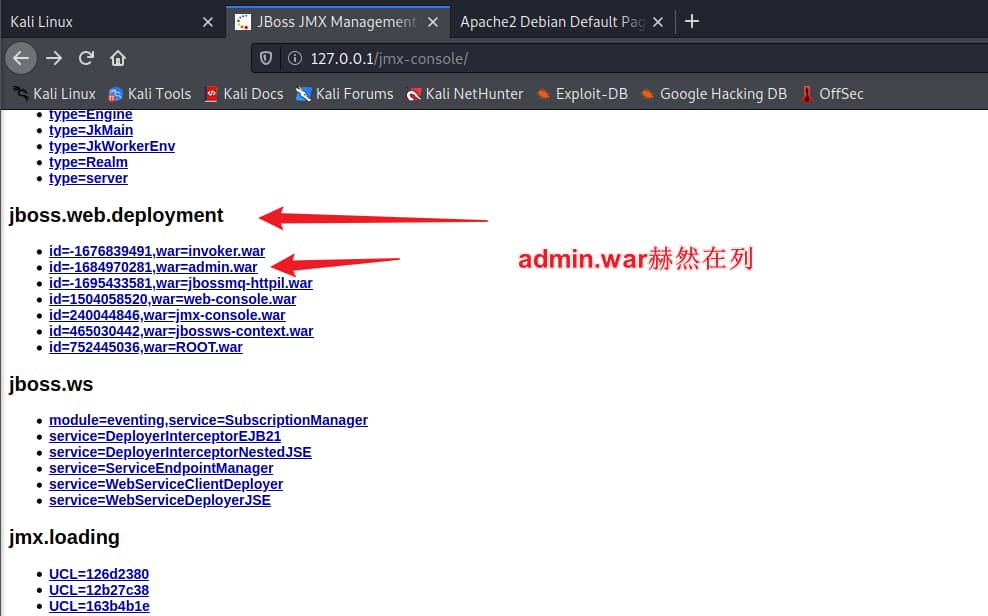Open service=ServiceEndpointManager link
The width and height of the screenshot is (988, 616).
click(161, 469)
